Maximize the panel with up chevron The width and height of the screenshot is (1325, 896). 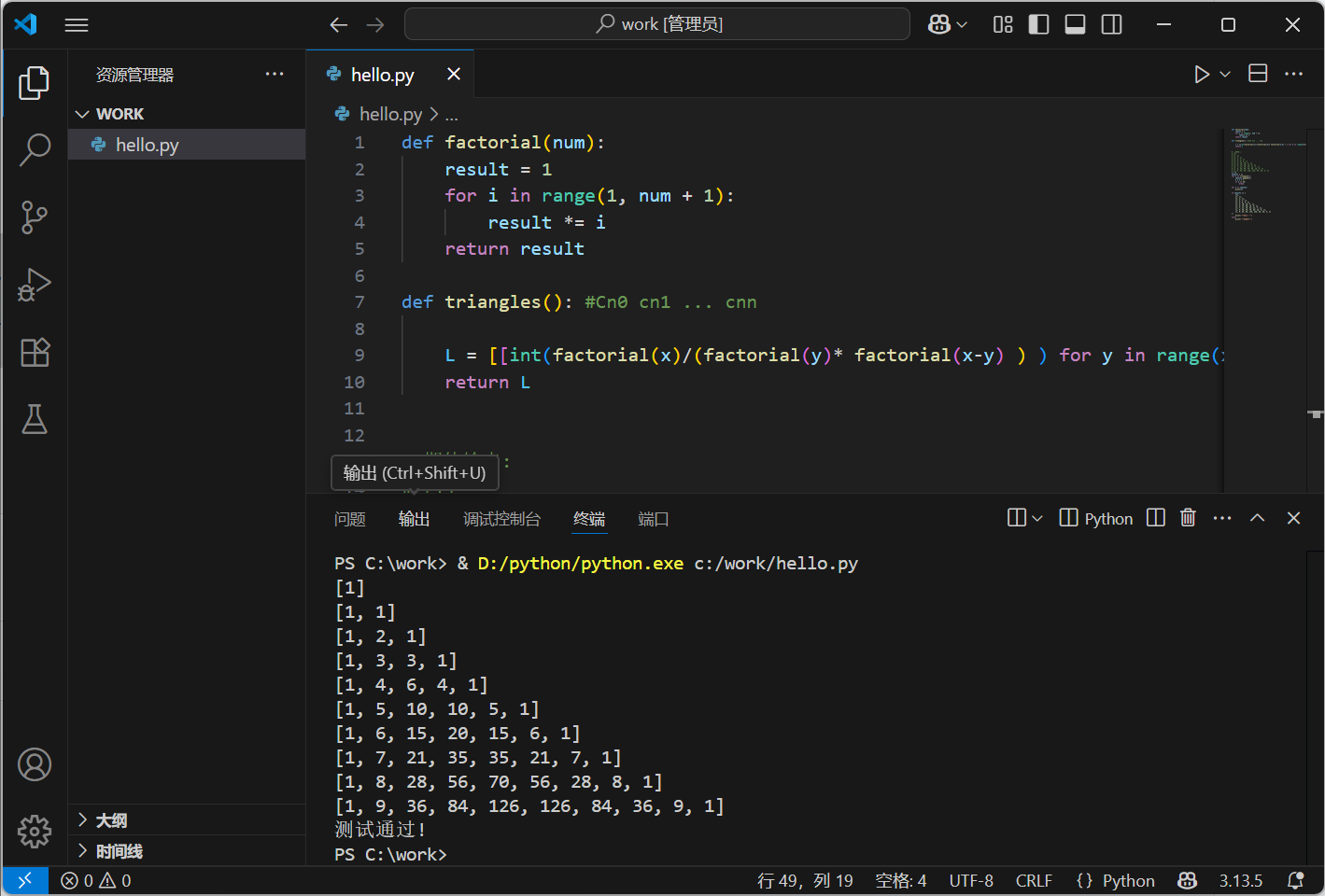tap(1258, 518)
